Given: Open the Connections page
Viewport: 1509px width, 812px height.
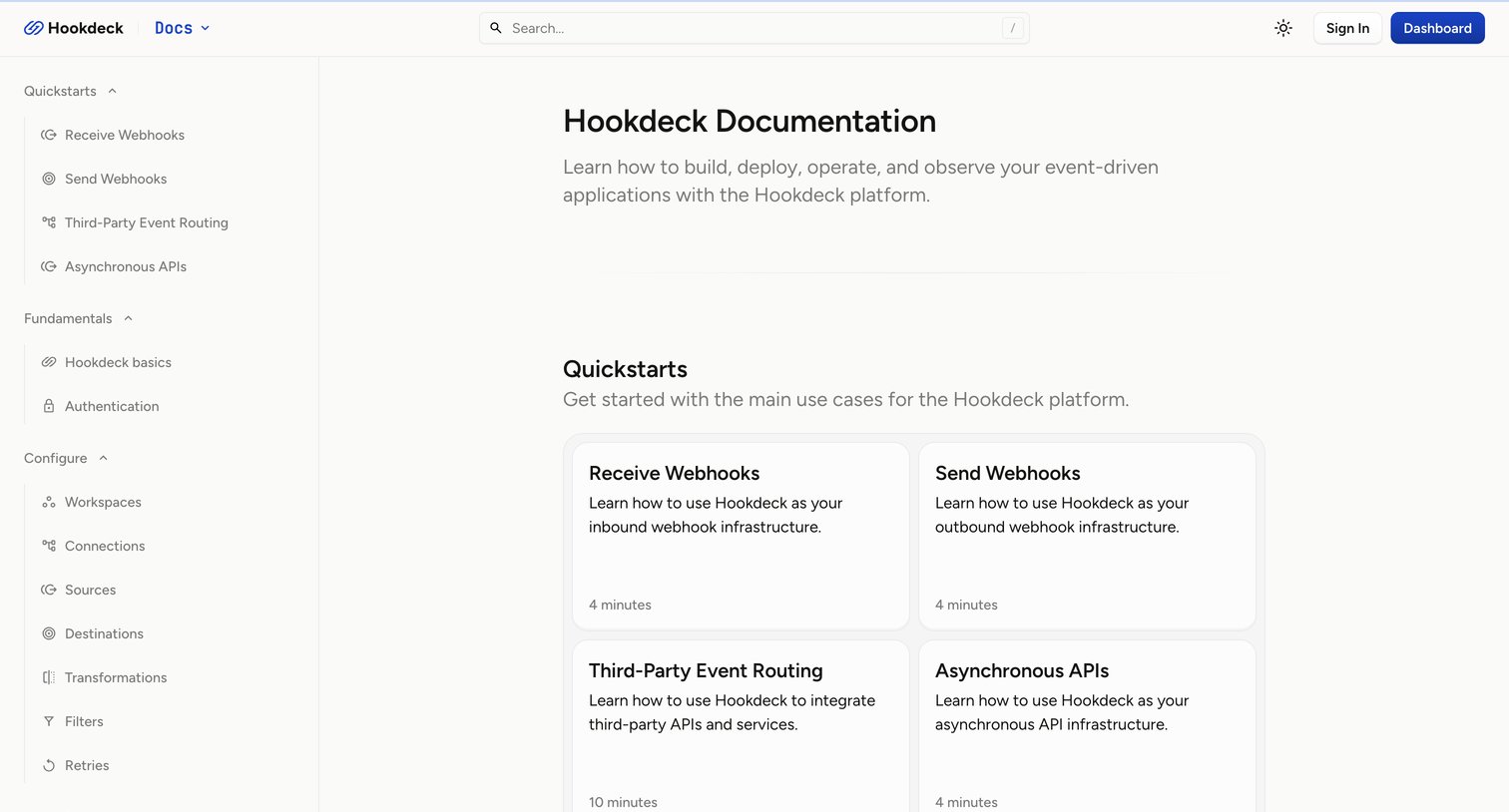Looking at the screenshot, I should tap(105, 546).
